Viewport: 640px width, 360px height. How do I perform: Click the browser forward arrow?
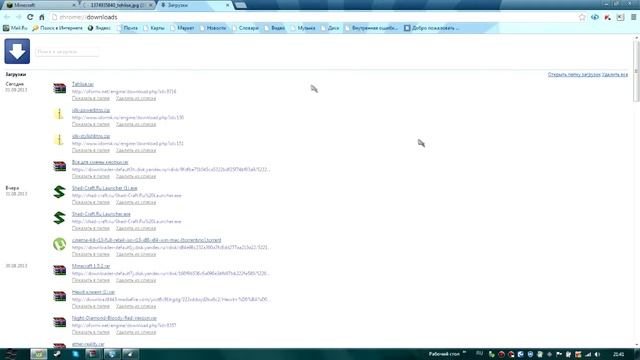[x=18, y=17]
